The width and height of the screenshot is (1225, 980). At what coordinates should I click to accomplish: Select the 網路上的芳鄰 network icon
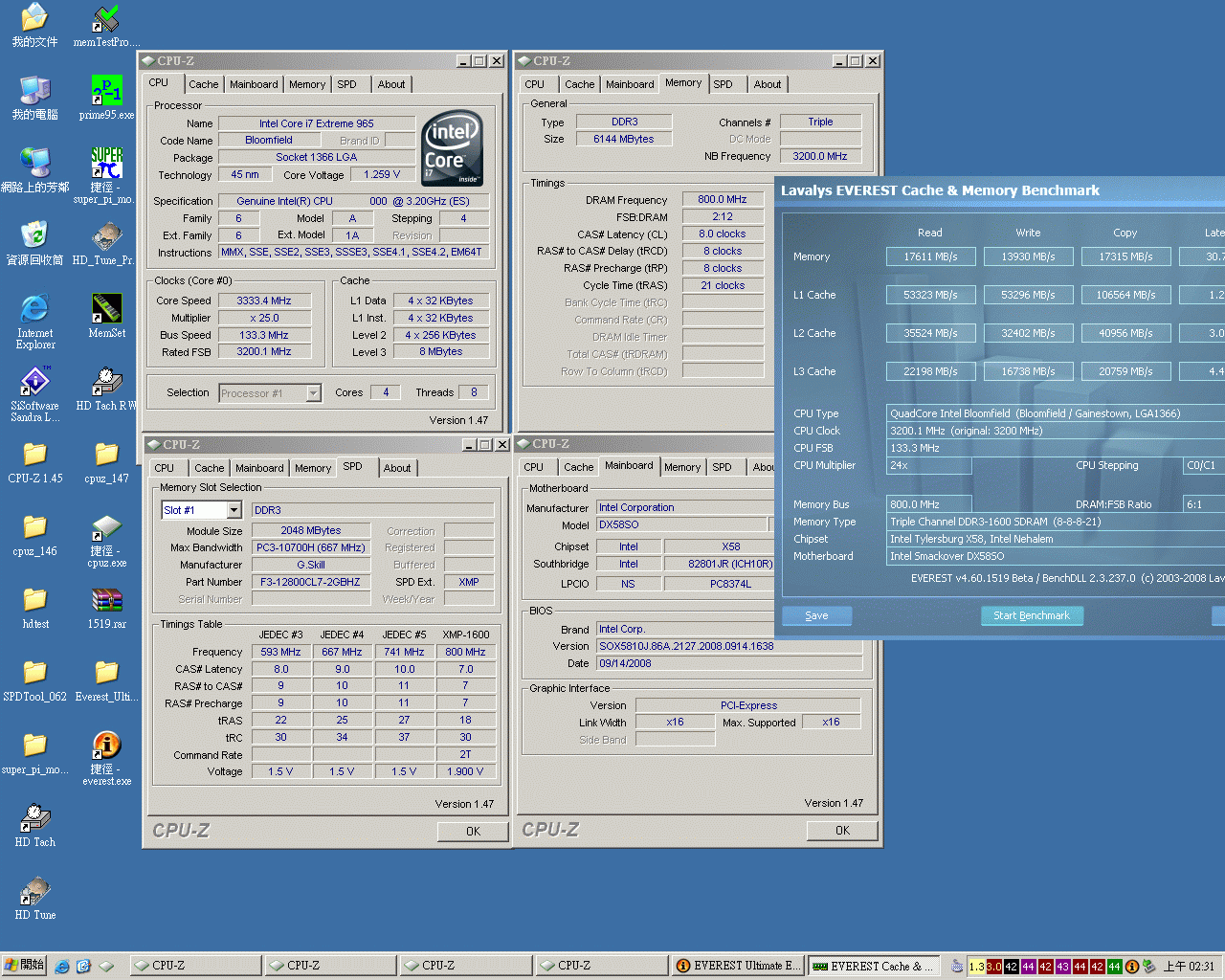34,170
